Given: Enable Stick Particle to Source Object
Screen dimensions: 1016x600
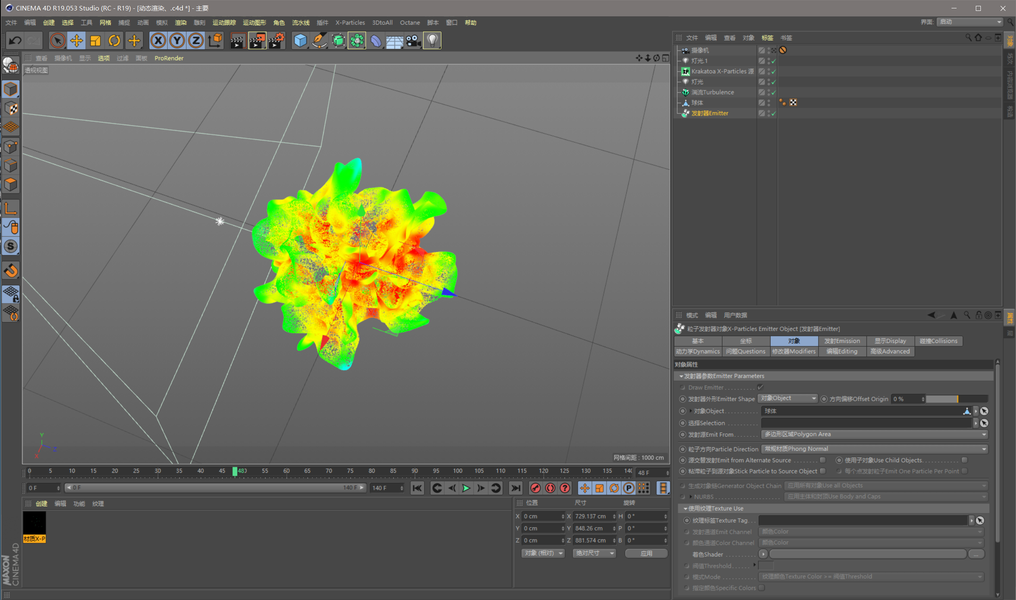Looking at the screenshot, I should tap(822, 471).
